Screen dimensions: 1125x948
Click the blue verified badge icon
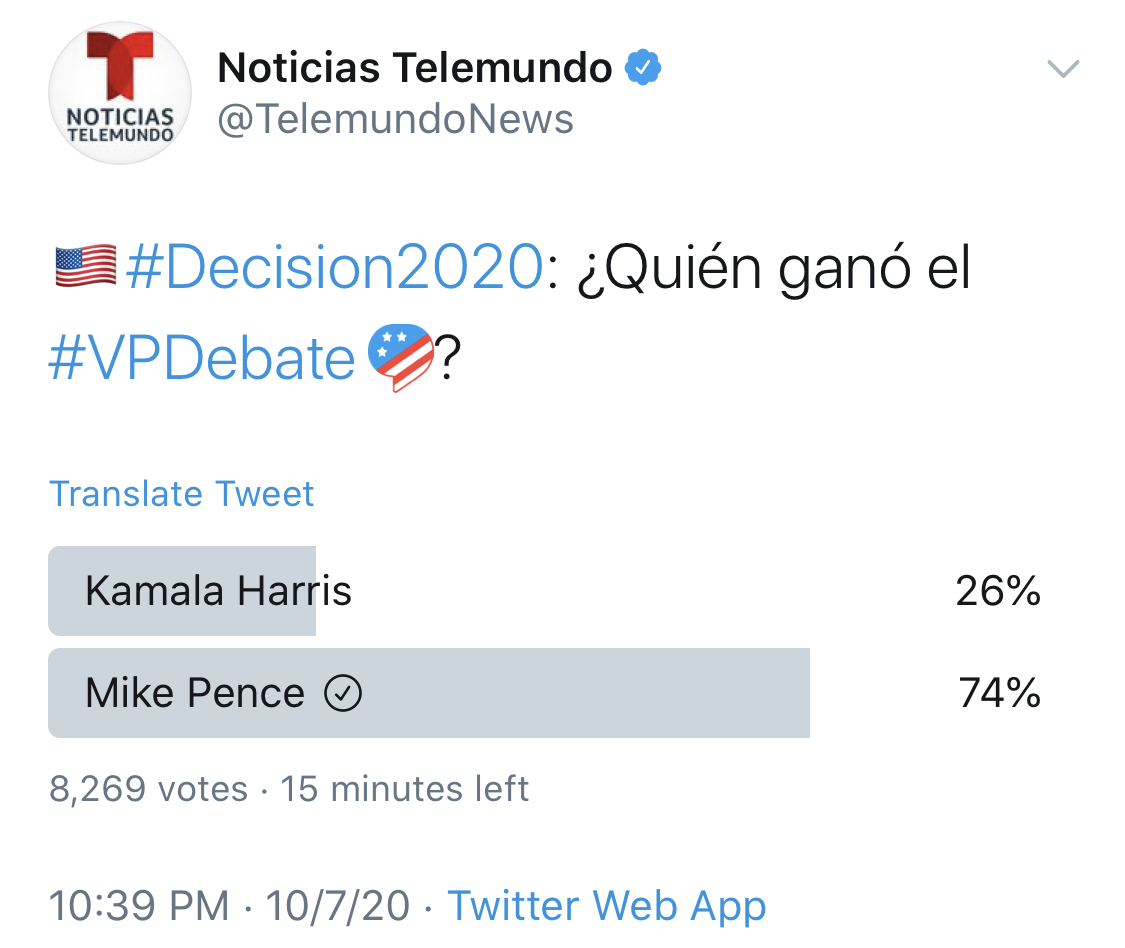(643, 67)
